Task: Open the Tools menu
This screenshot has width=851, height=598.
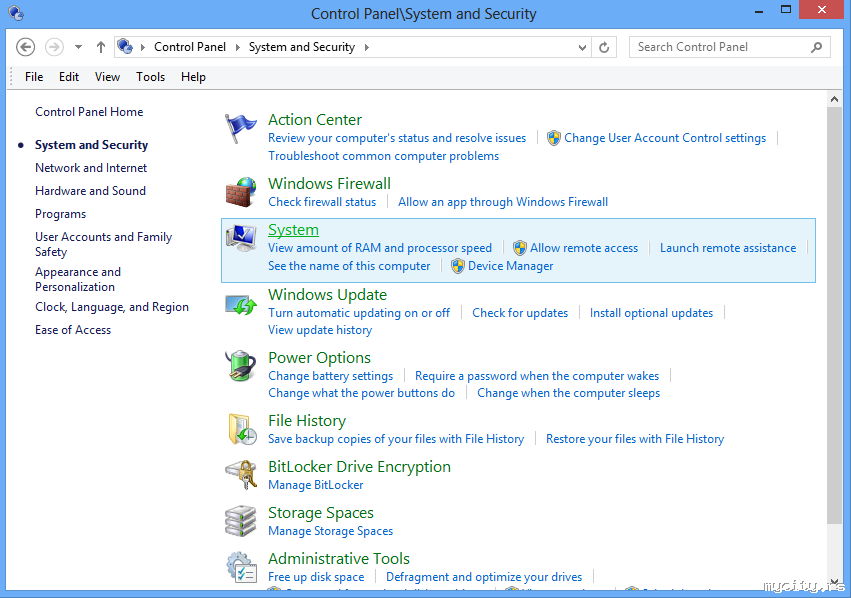Action: coord(150,77)
